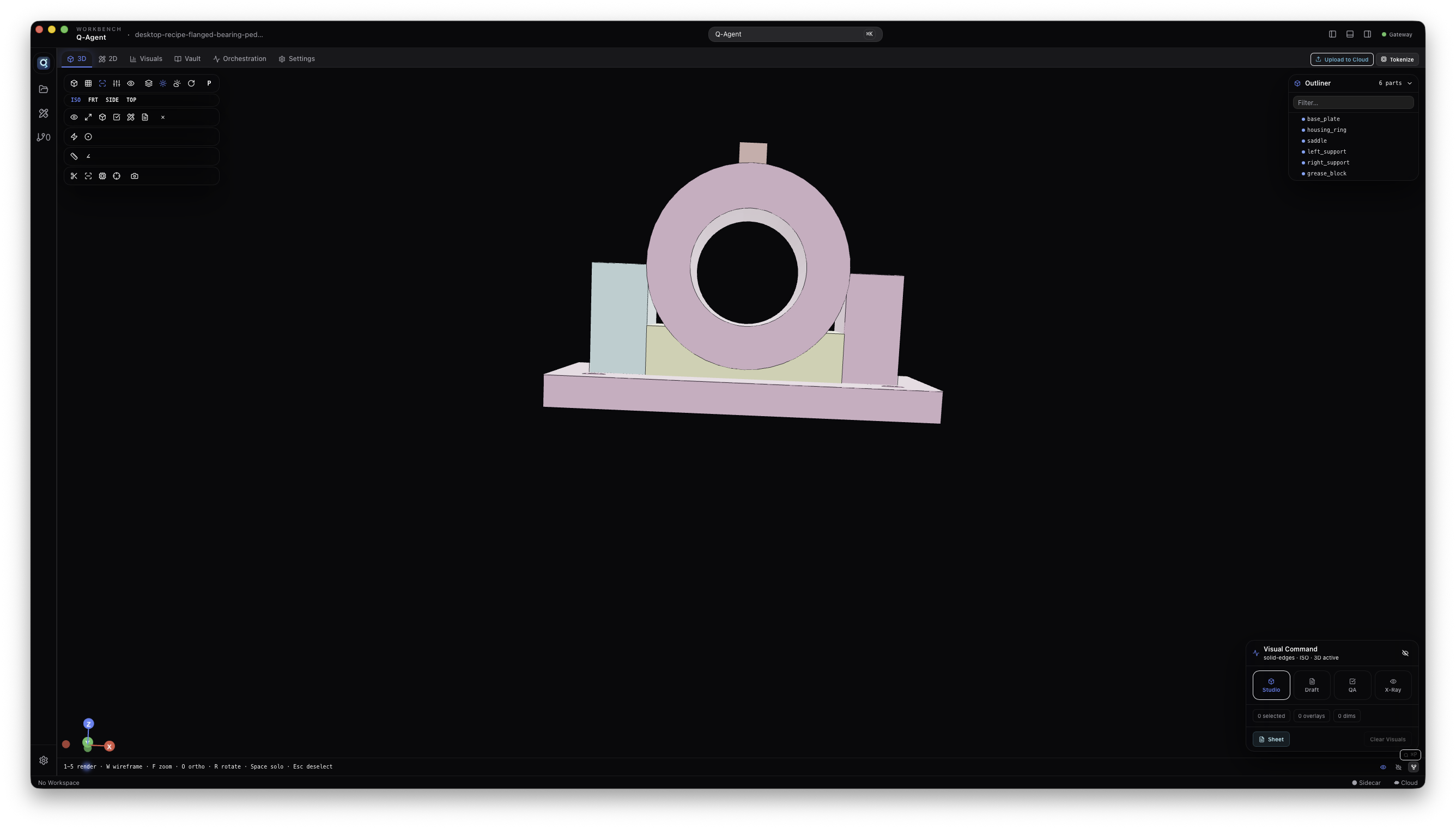Click the dashed-frame icon next to scissors
Screen dimensions: 1456x829
pyautogui.click(x=88, y=176)
